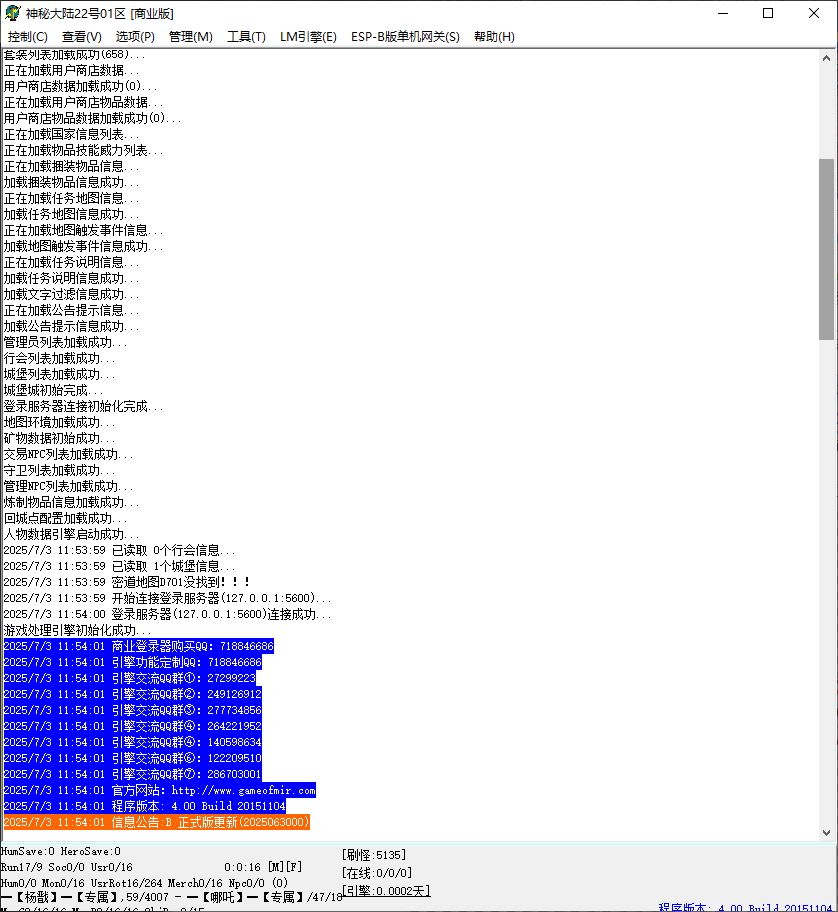838x912 pixels.
Task: Select the 引擎功能定制QQ log line
Action: click(x=133, y=662)
